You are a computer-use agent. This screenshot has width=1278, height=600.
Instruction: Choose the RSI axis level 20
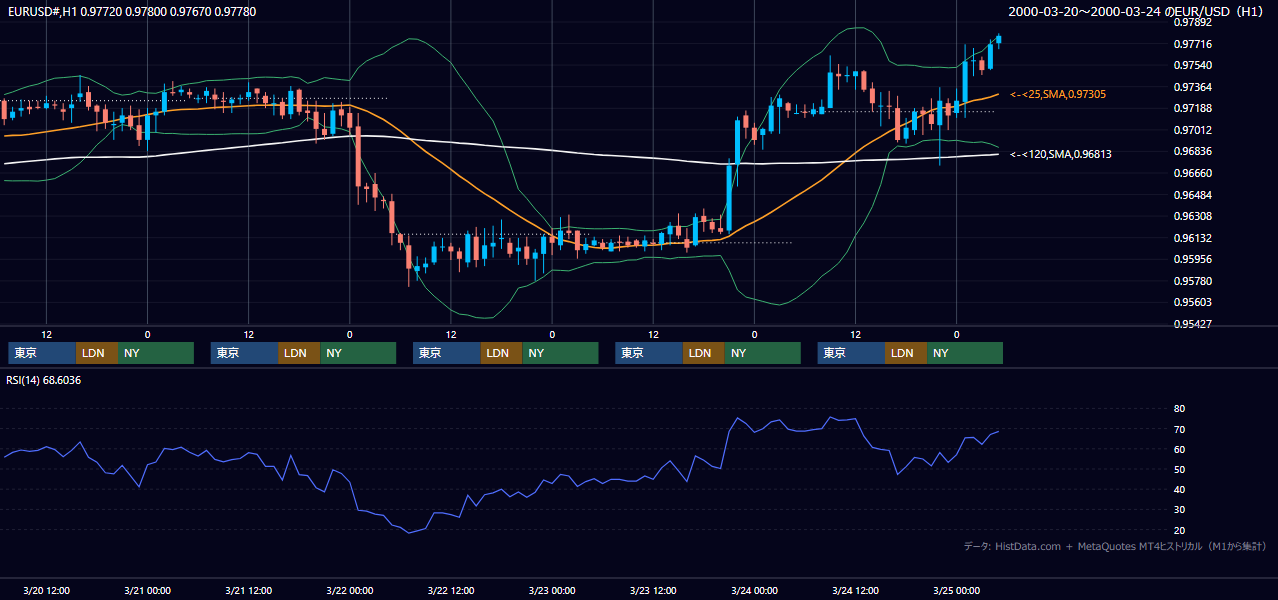[1179, 530]
